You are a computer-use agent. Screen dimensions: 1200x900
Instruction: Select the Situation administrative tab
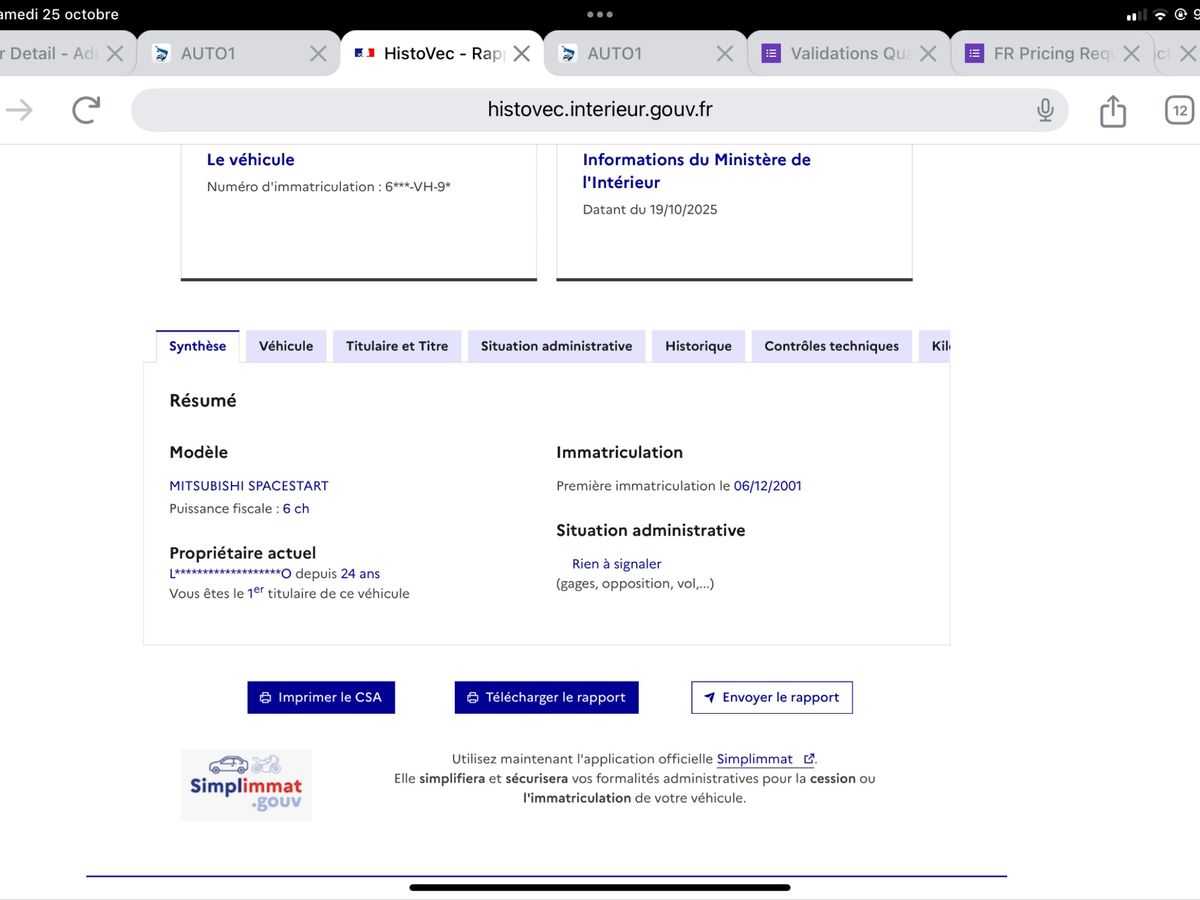point(556,346)
